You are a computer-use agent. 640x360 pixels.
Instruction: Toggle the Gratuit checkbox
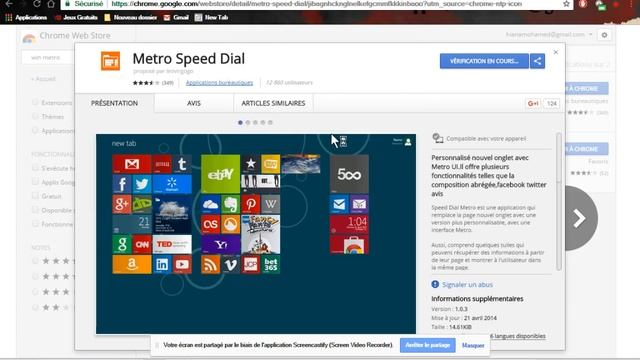[x=35, y=196]
